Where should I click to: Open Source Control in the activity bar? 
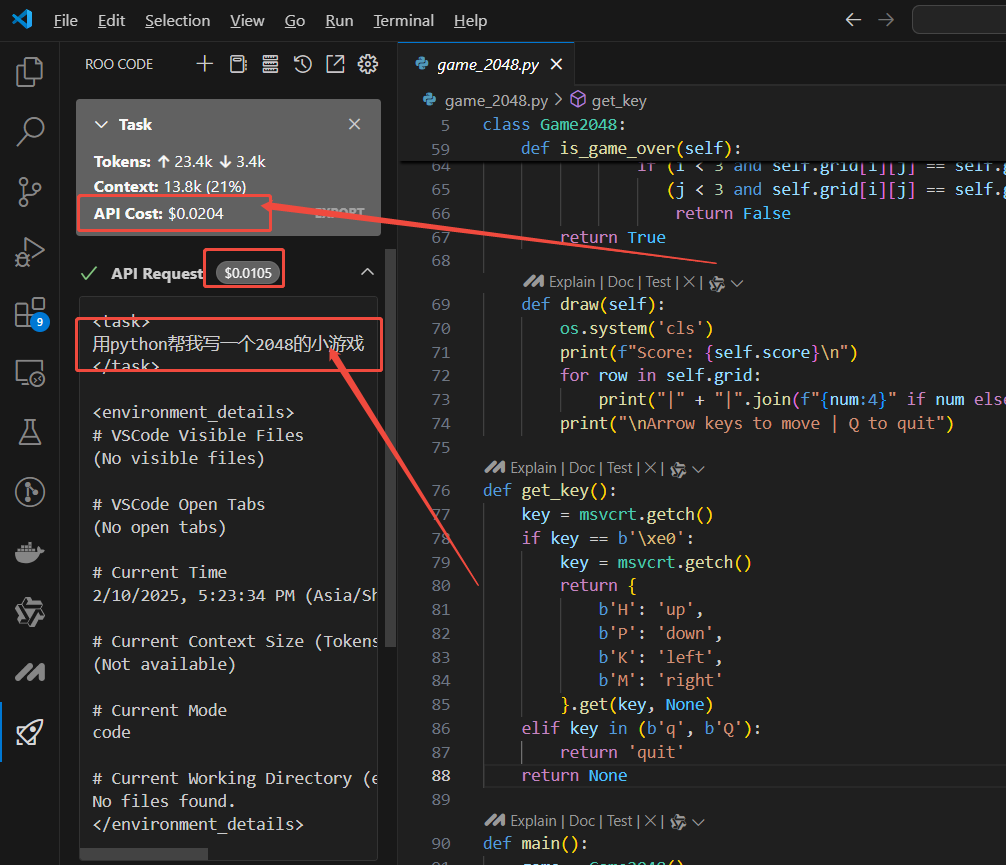click(30, 191)
